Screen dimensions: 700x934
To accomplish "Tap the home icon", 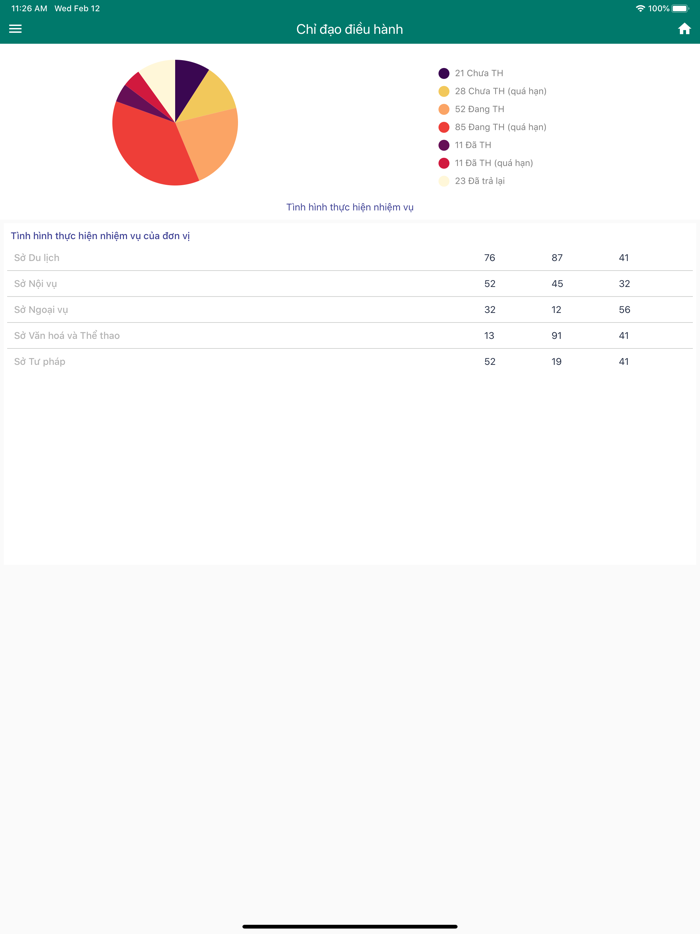I will 684,29.
